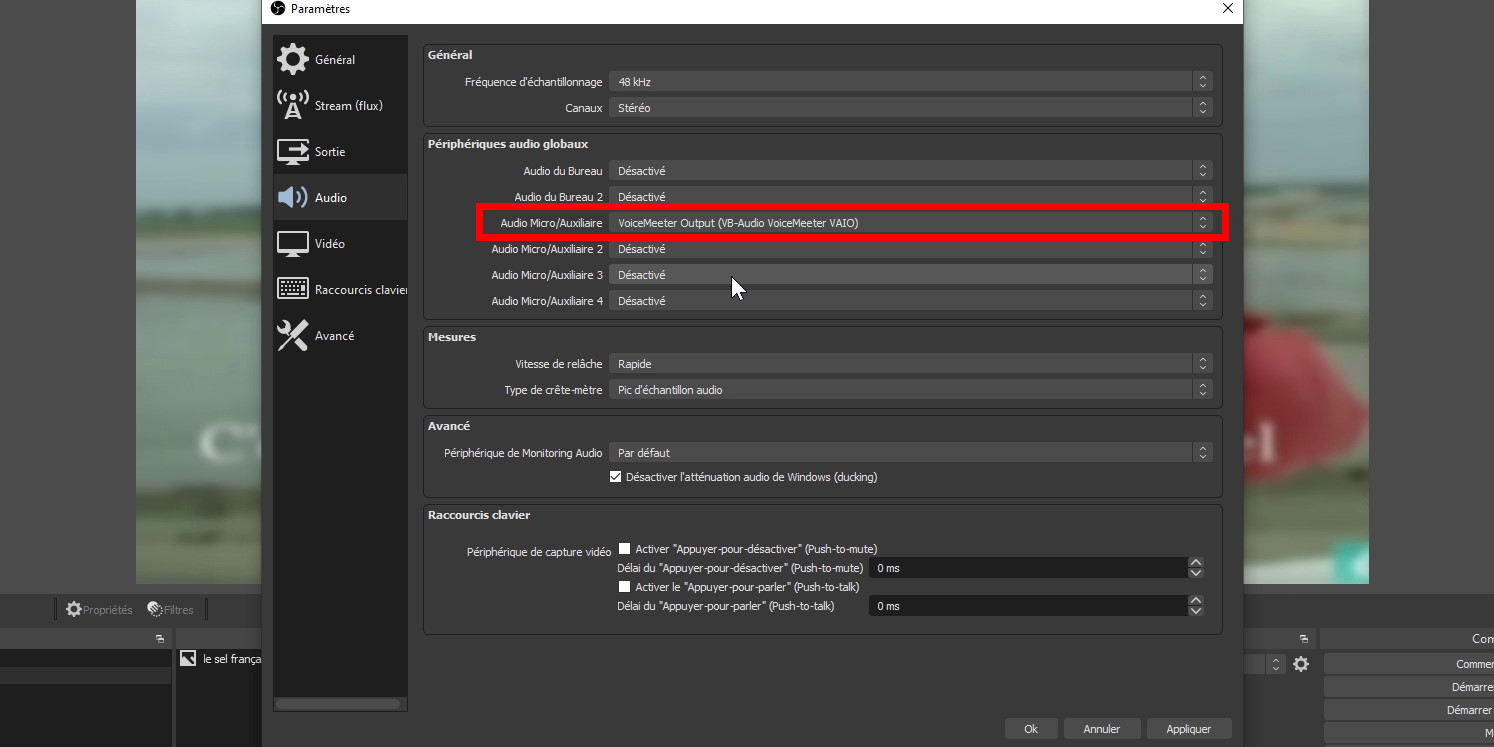The height and width of the screenshot is (747, 1494).
Task: Open the Filtres icon in toolbar
Action: [155, 609]
